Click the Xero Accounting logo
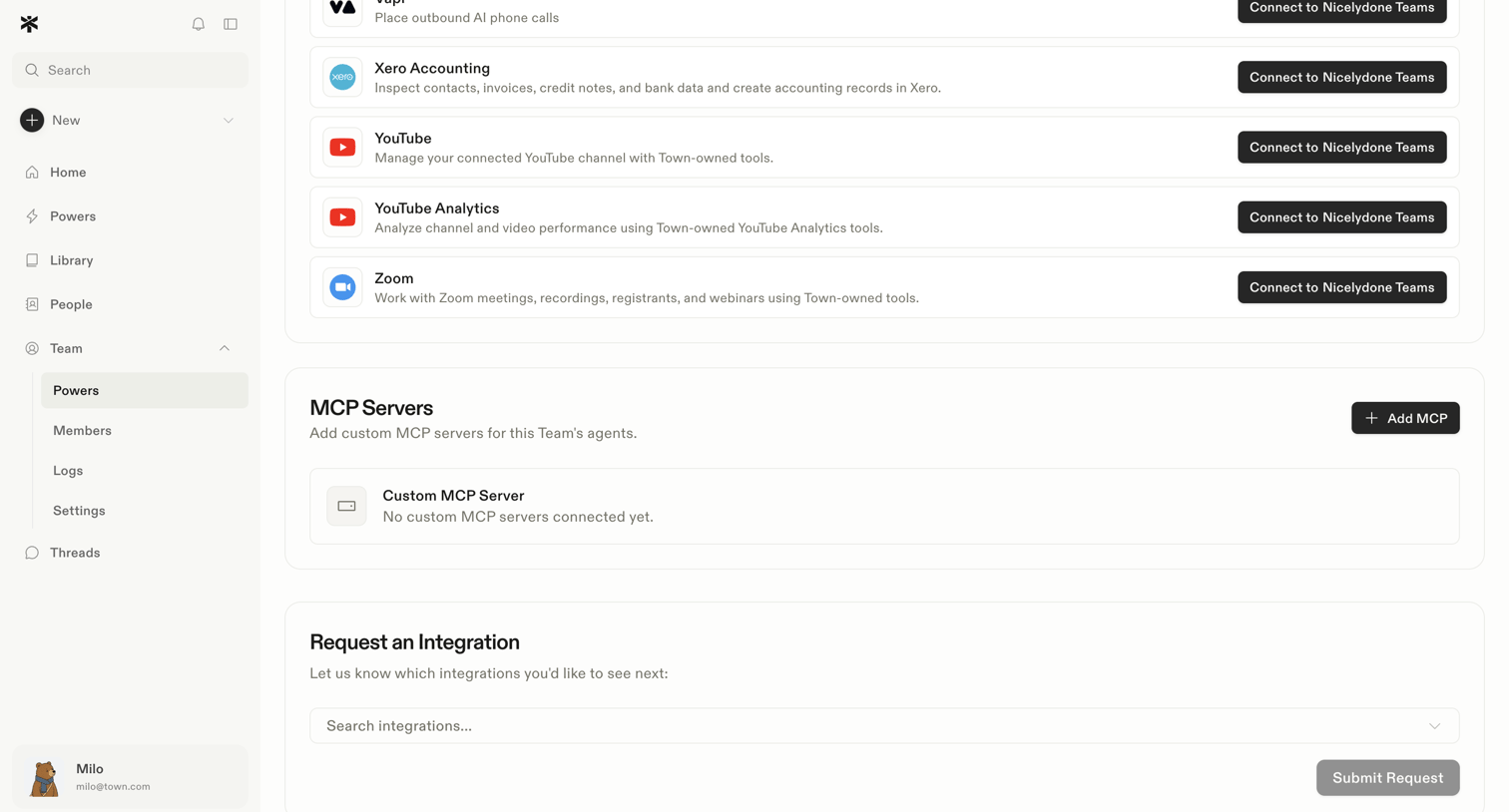 (342, 77)
